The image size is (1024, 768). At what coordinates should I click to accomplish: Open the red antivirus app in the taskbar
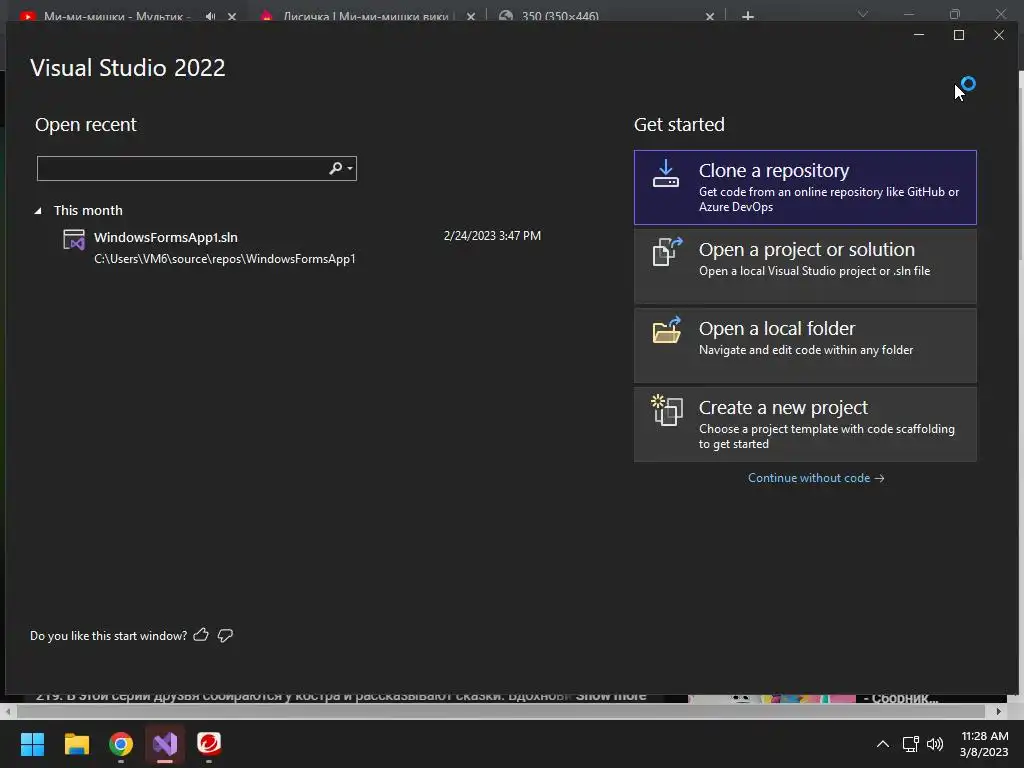(209, 744)
